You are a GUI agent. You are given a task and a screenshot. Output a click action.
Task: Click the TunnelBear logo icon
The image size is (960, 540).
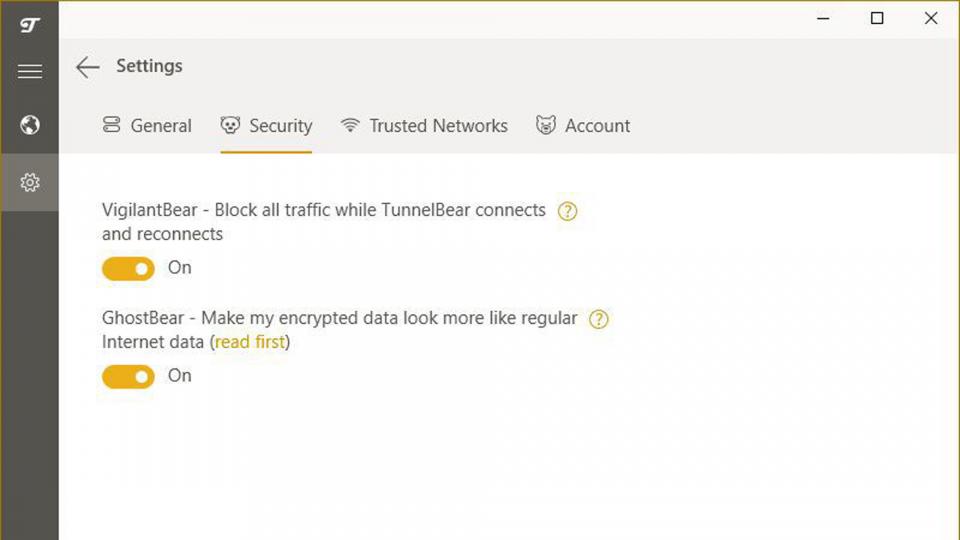(29, 24)
